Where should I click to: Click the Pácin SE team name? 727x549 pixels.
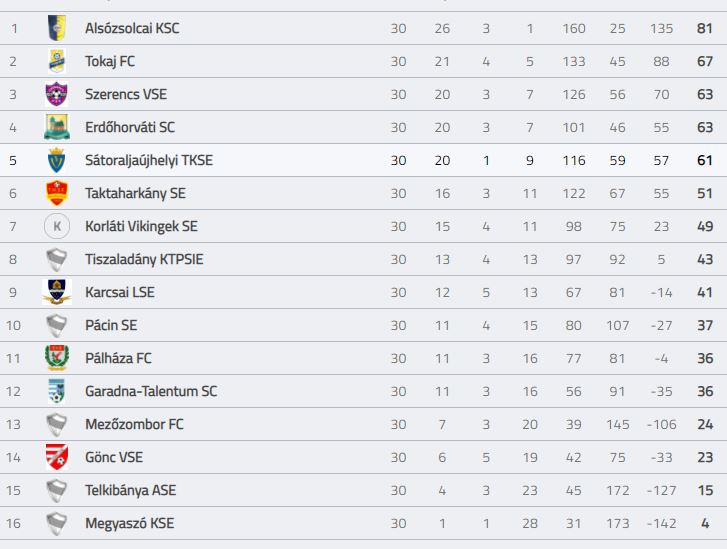click(x=111, y=325)
